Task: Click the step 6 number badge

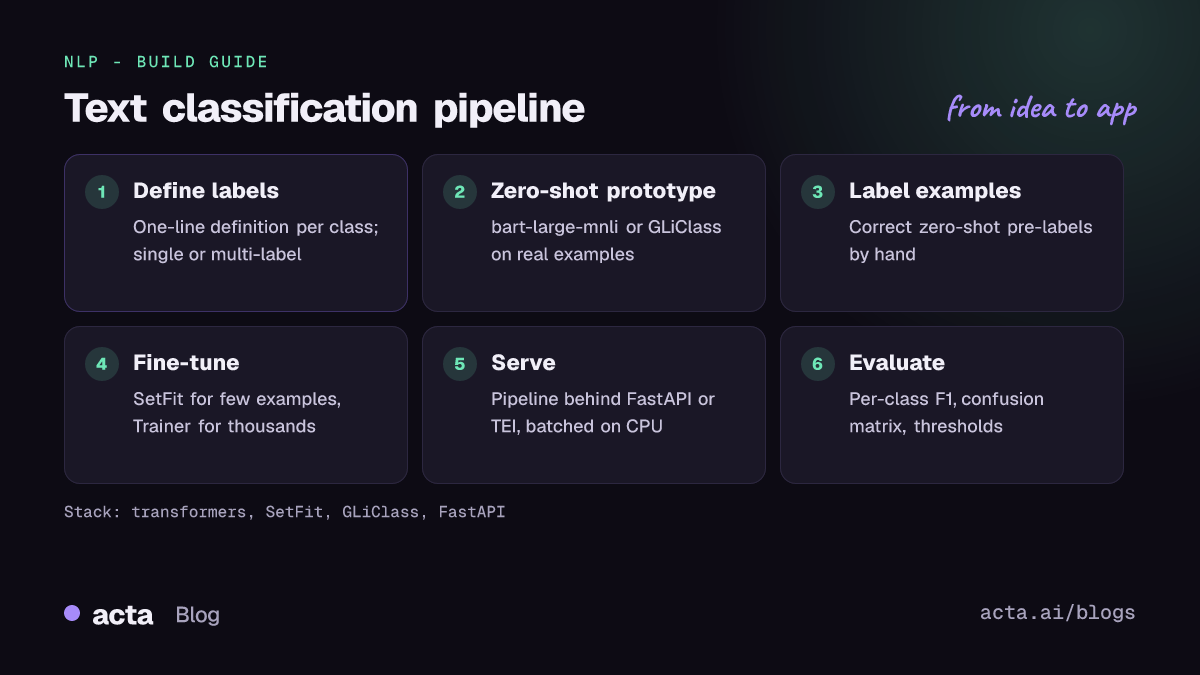Action: click(817, 364)
